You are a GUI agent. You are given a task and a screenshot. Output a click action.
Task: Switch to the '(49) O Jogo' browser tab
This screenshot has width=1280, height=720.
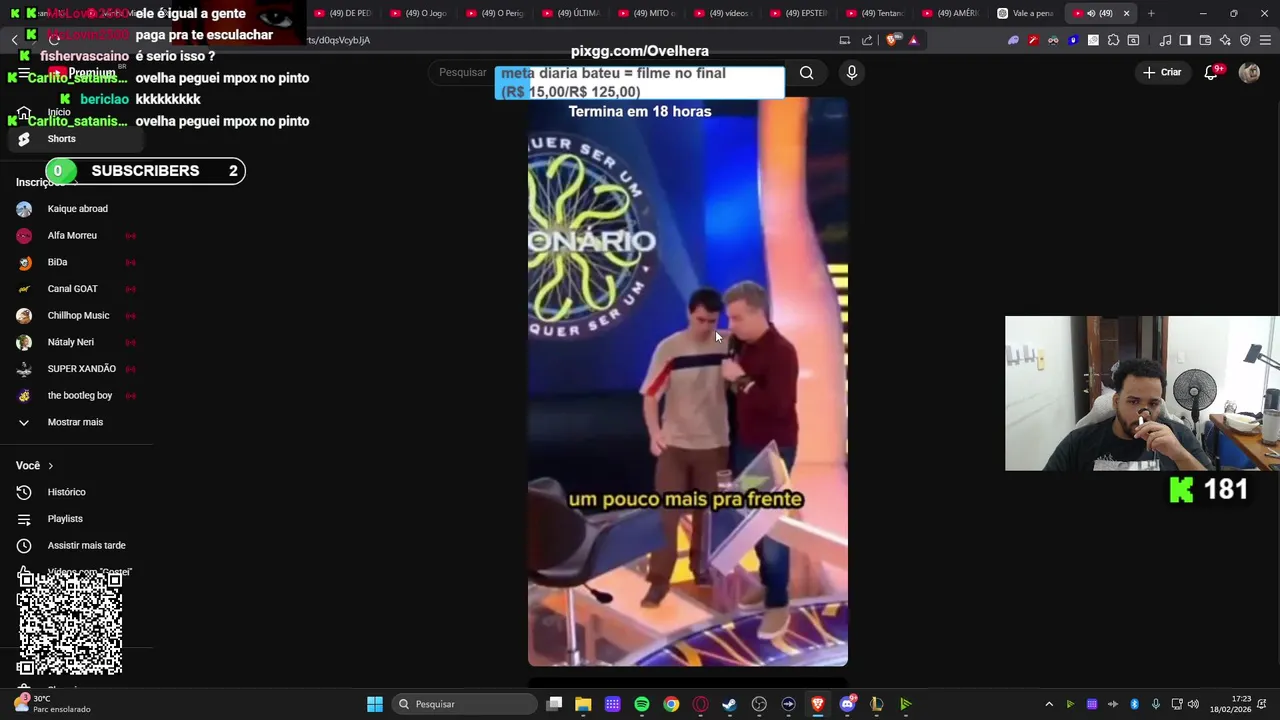(419, 13)
